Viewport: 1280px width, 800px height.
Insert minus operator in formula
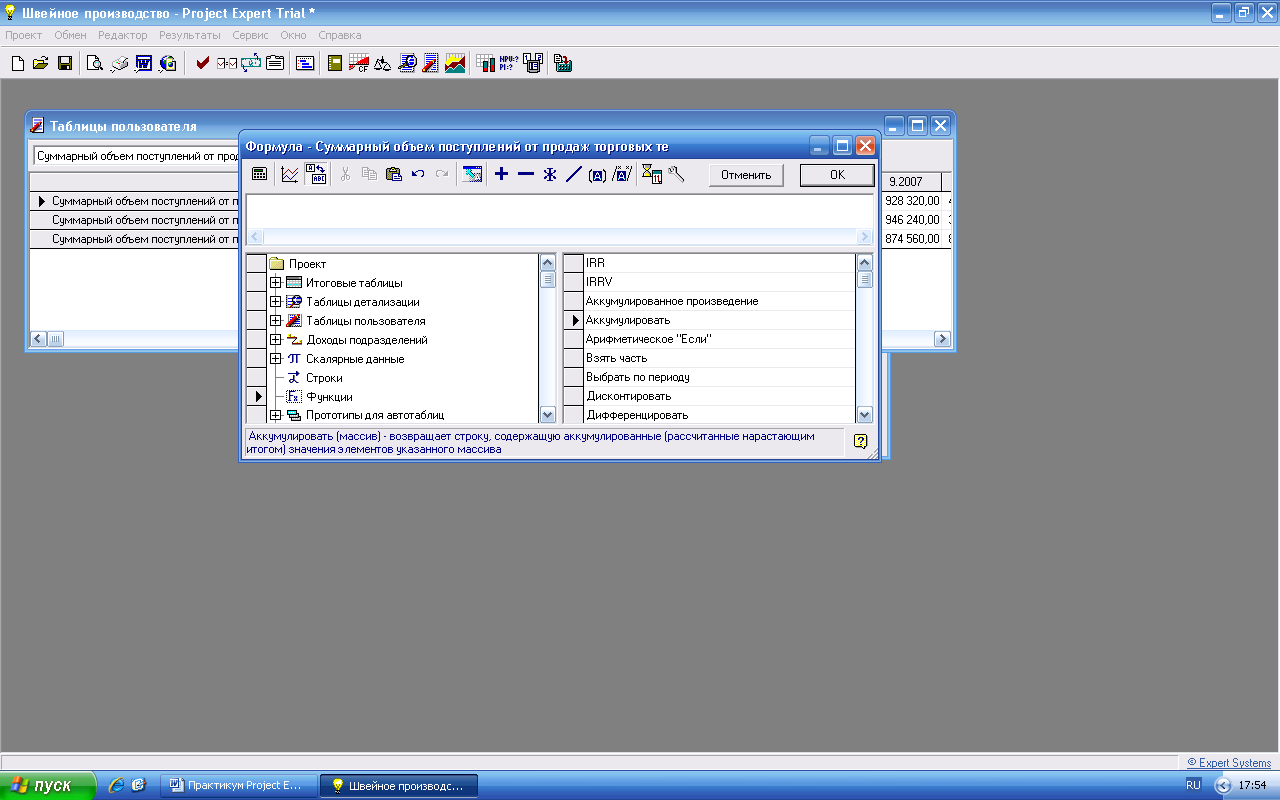[526, 174]
